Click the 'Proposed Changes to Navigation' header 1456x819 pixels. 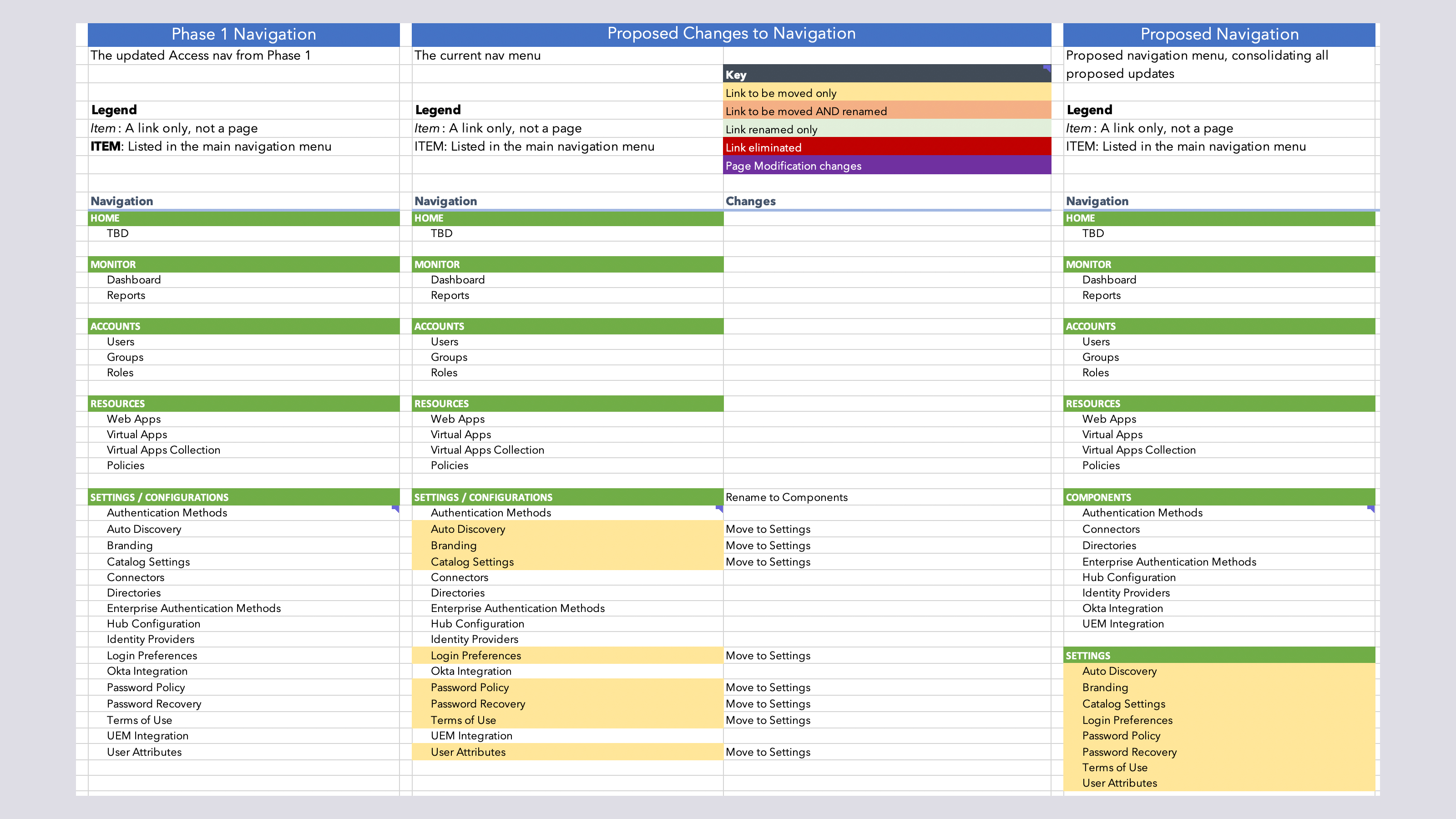[x=731, y=34]
